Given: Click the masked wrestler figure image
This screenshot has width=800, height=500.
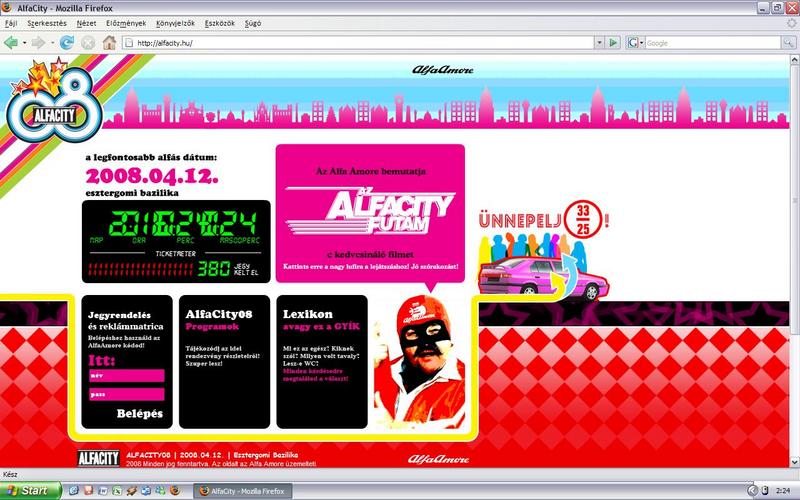Looking at the screenshot, I should pos(419,362).
